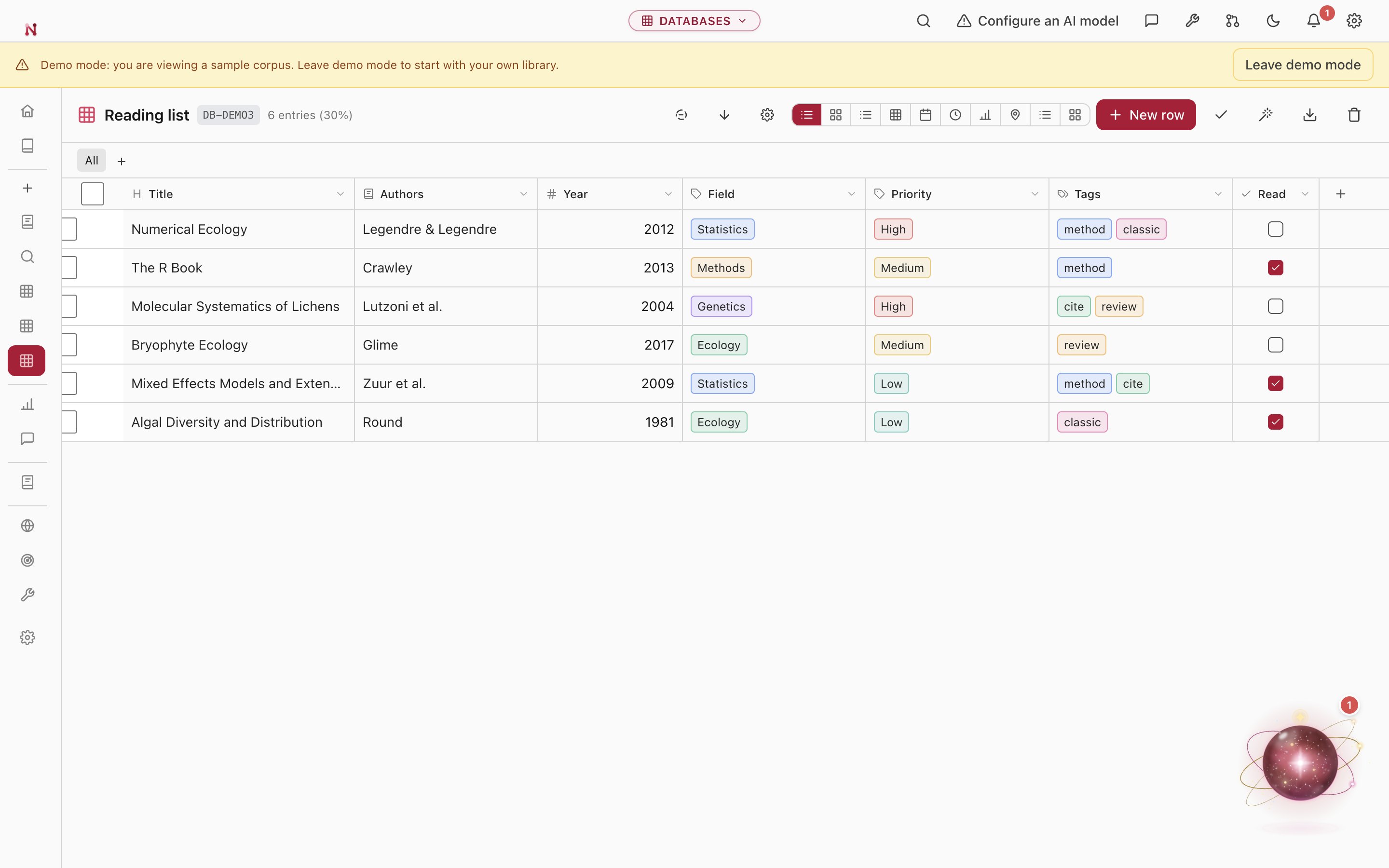Delete database with trash icon

pyautogui.click(x=1354, y=115)
